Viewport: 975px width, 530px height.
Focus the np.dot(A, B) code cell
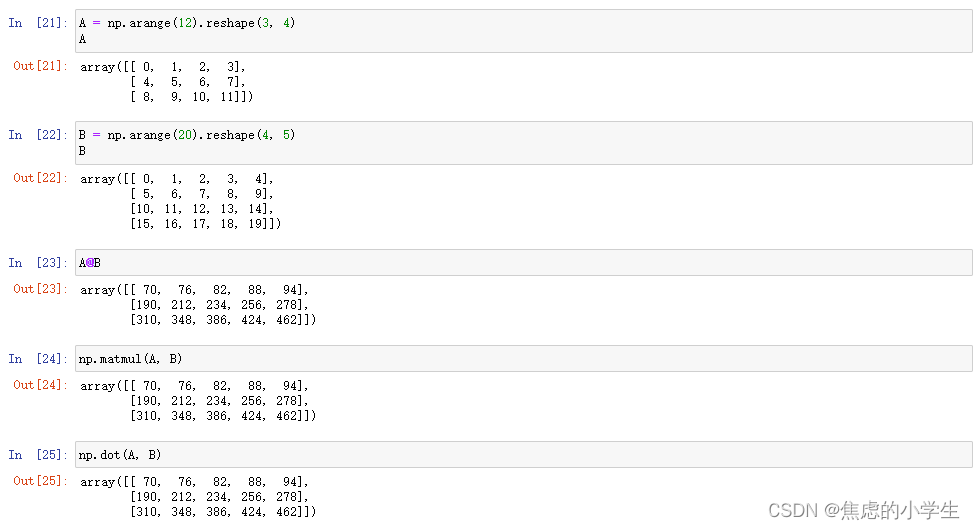coord(522,455)
